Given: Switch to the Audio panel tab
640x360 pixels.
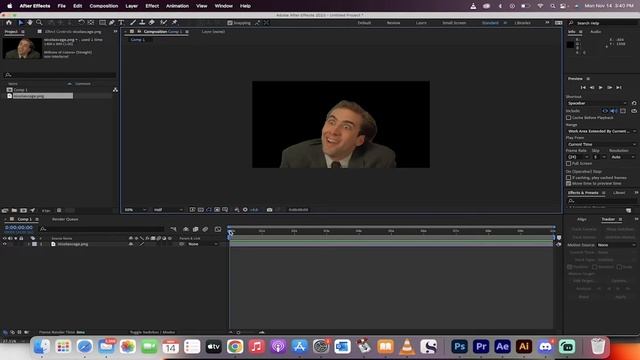Looking at the screenshot, I should 596,31.
